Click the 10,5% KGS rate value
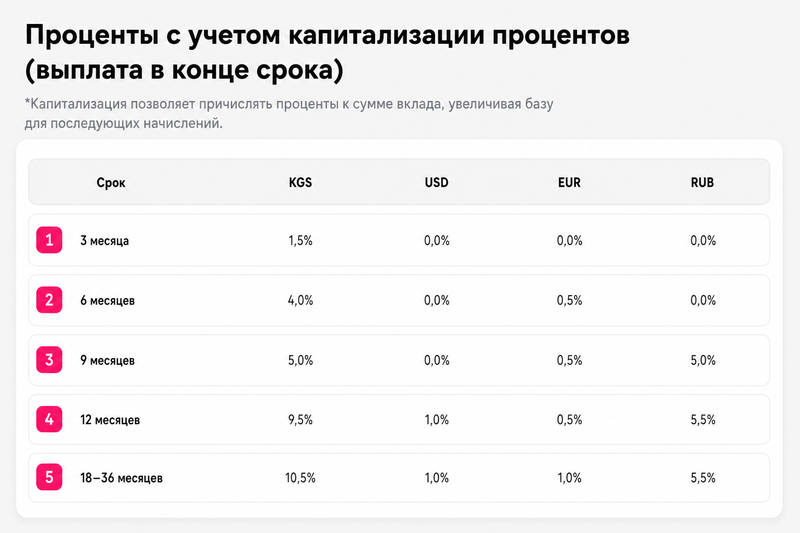This screenshot has width=800, height=533. click(x=300, y=478)
